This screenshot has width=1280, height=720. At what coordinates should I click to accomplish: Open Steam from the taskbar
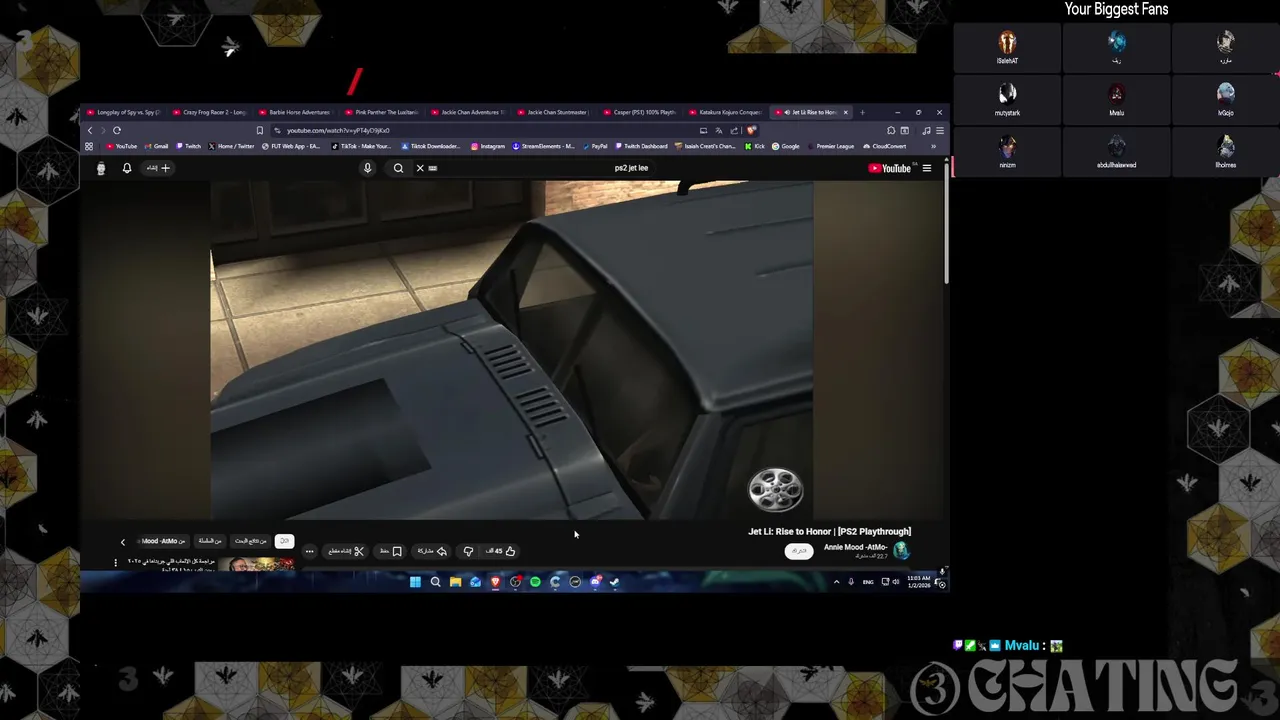(x=615, y=582)
